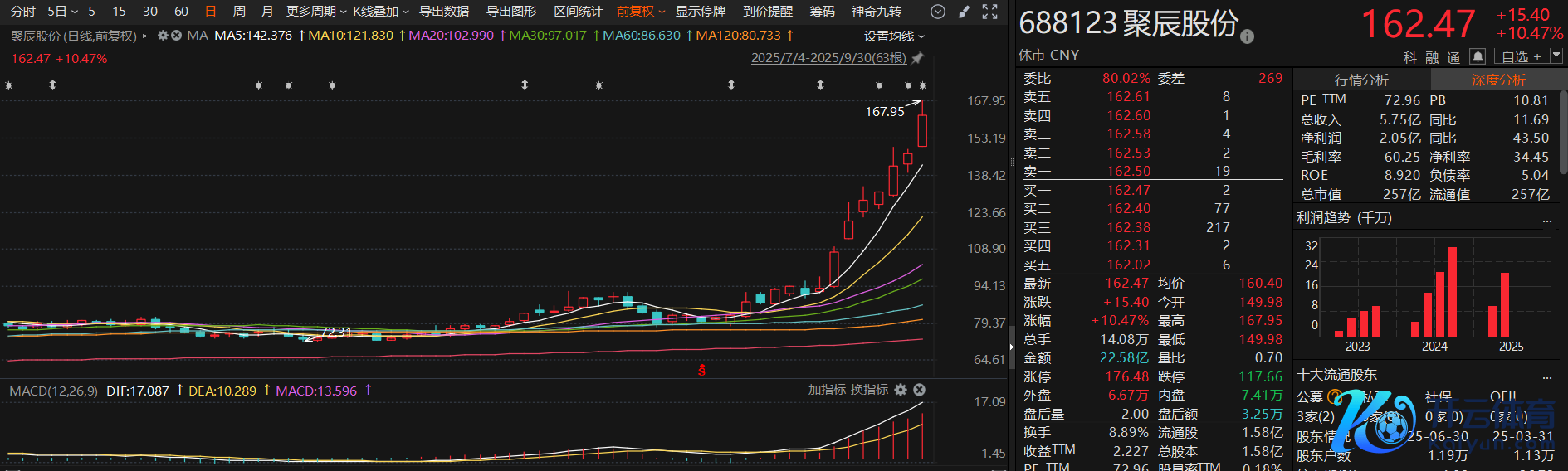Open the 前复权 adjustment dropdown
Image resolution: width=1568 pixels, height=471 pixels.
[x=640, y=12]
